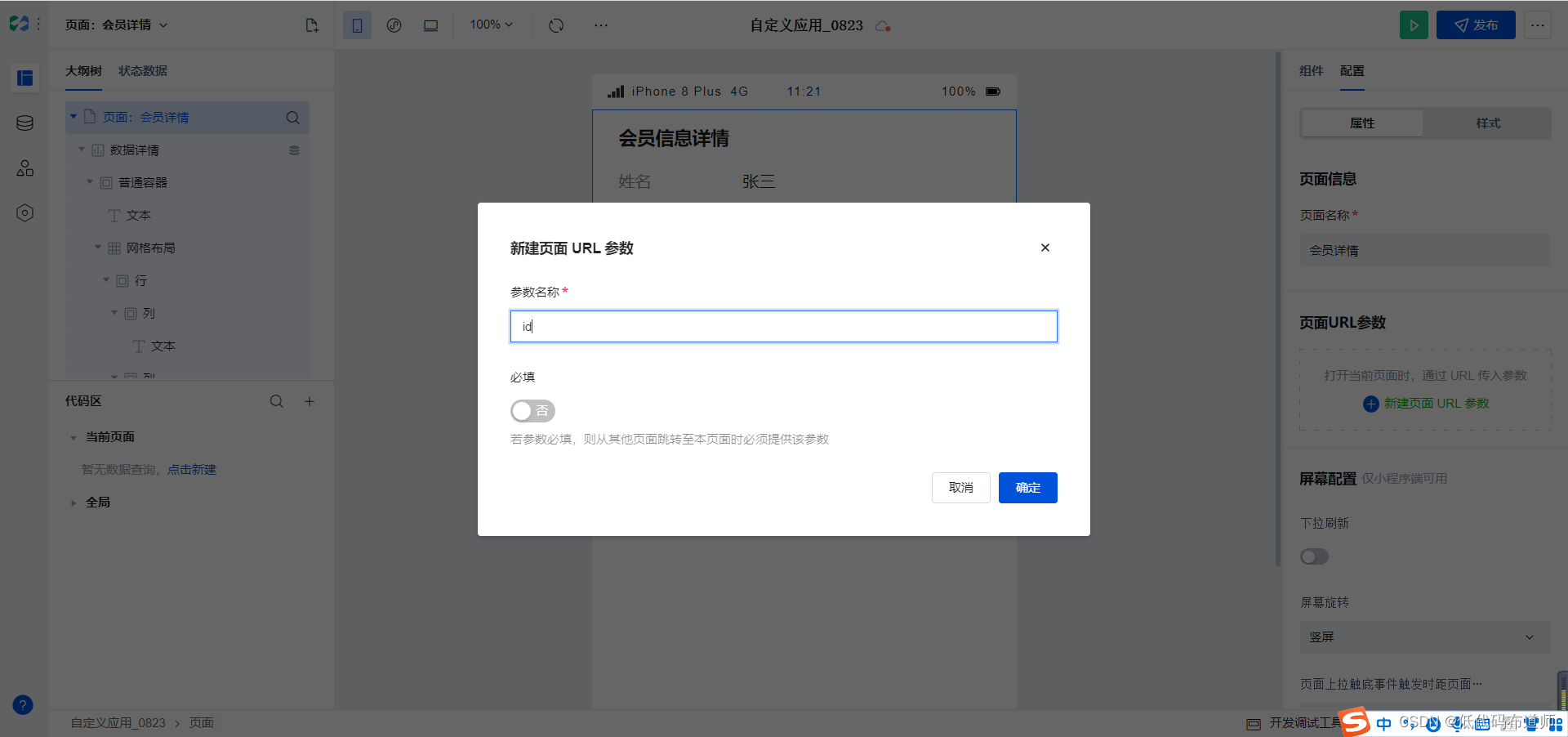Click the app logo icon top-left
The image size is (1568, 737).
point(19,25)
